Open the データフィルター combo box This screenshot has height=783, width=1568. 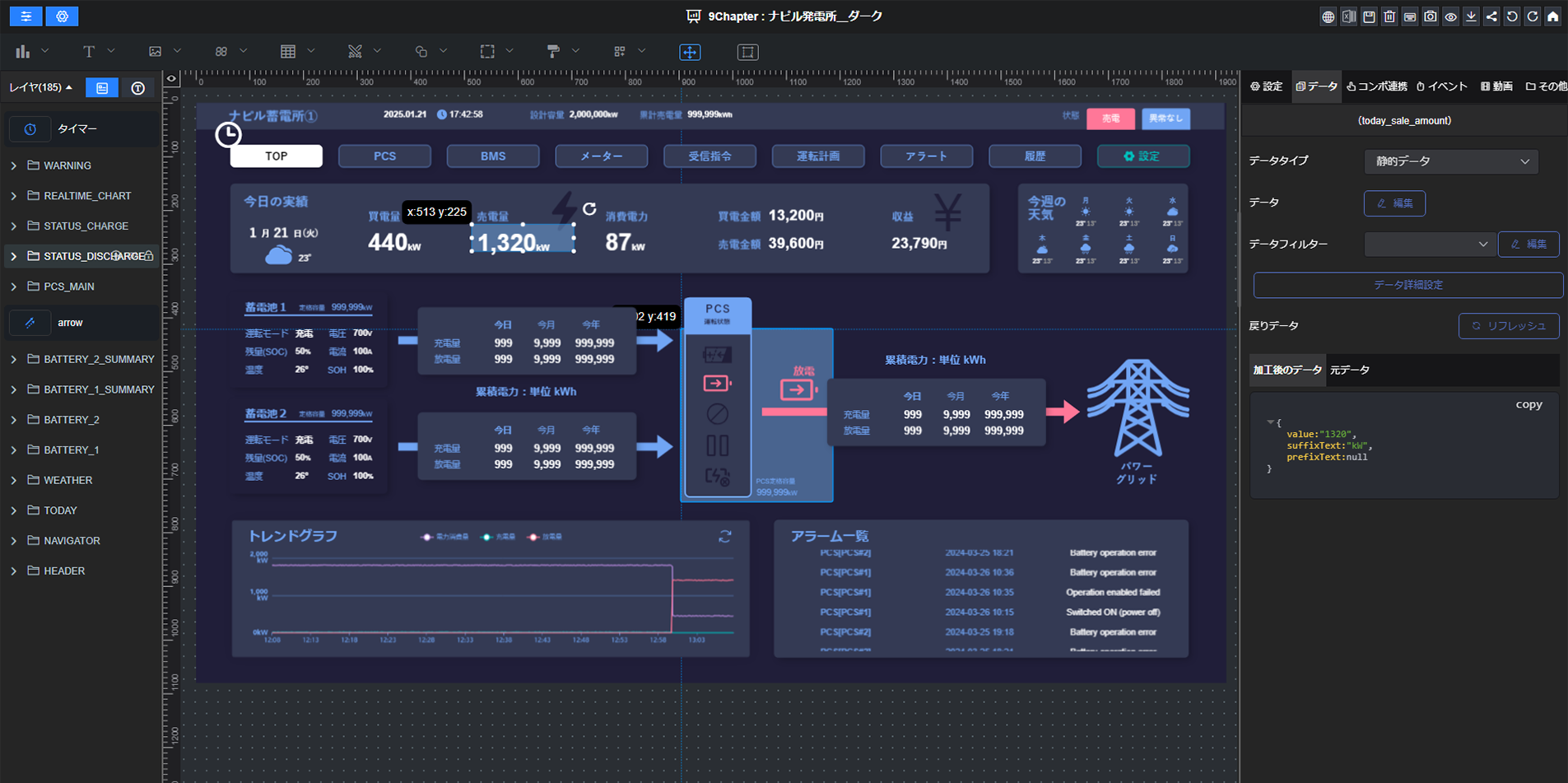[x=1429, y=245]
